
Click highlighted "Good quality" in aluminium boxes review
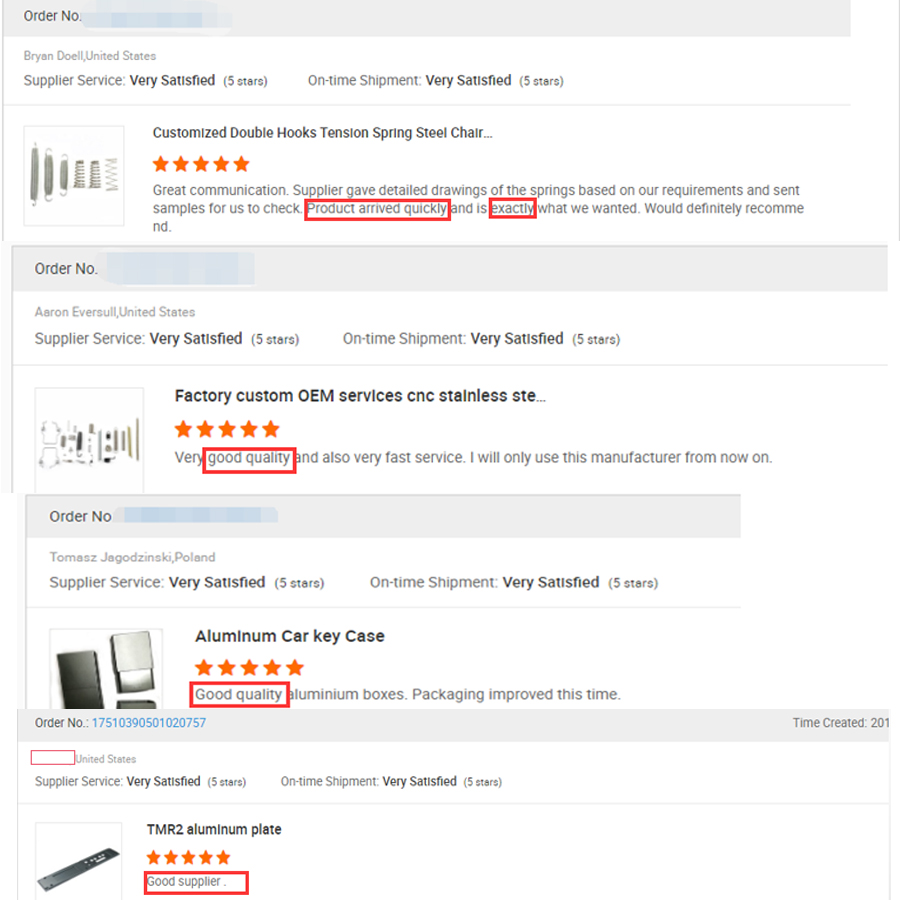(239, 695)
